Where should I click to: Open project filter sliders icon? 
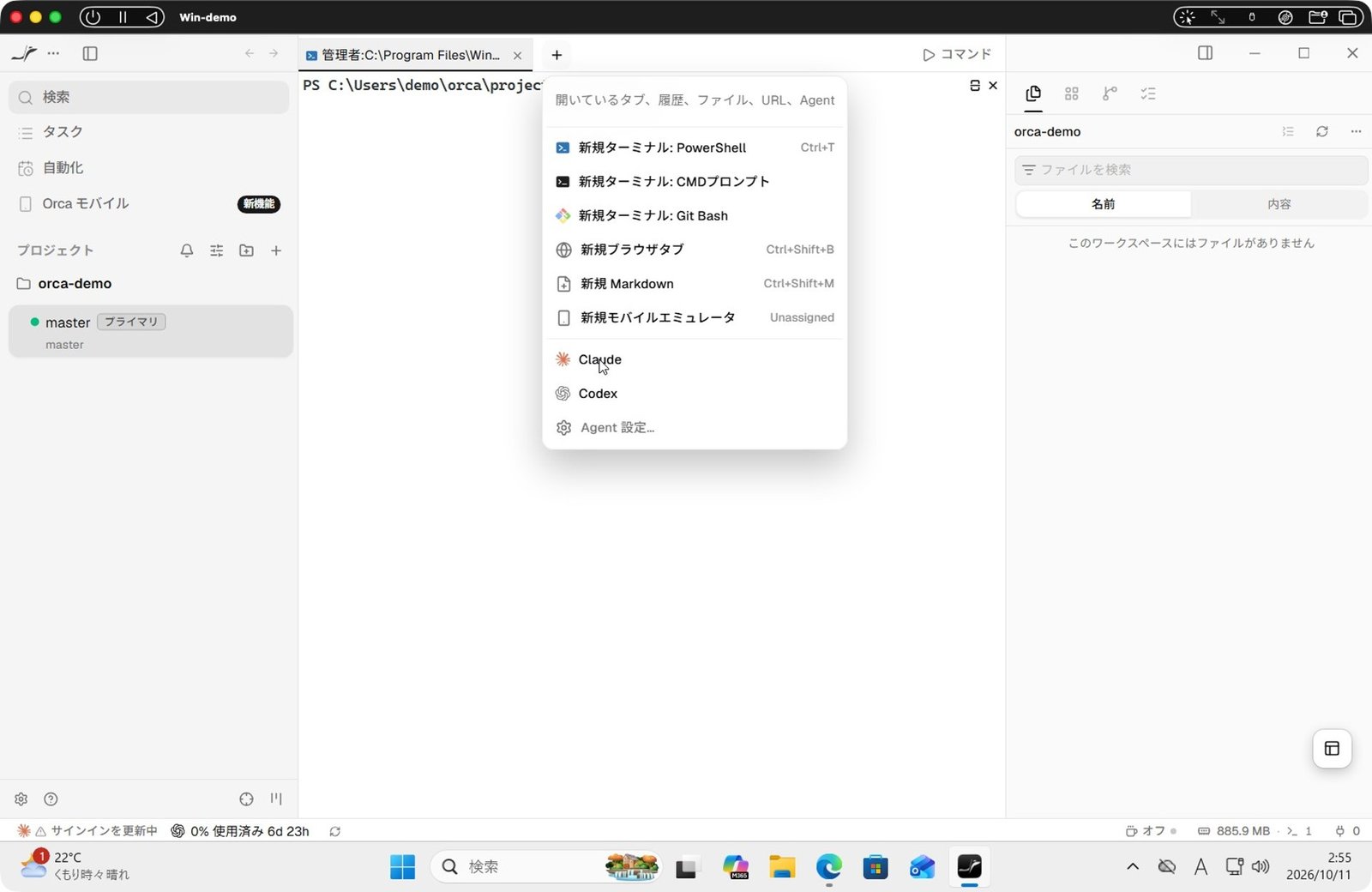point(216,250)
